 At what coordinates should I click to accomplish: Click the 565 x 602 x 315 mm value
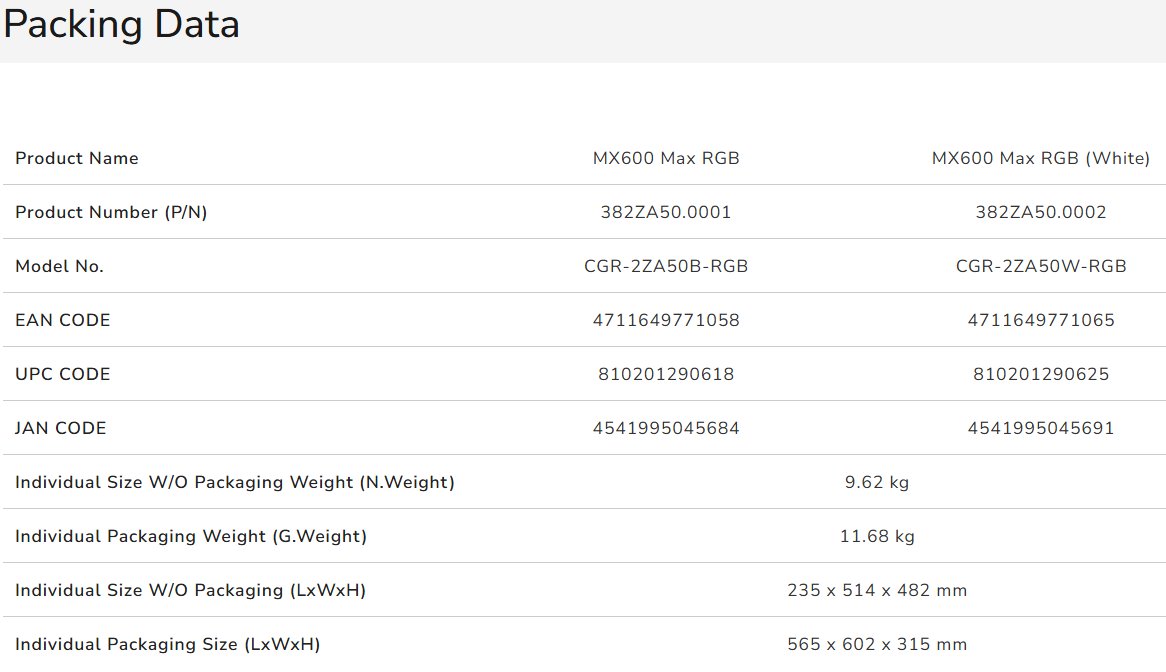pyautogui.click(x=877, y=644)
